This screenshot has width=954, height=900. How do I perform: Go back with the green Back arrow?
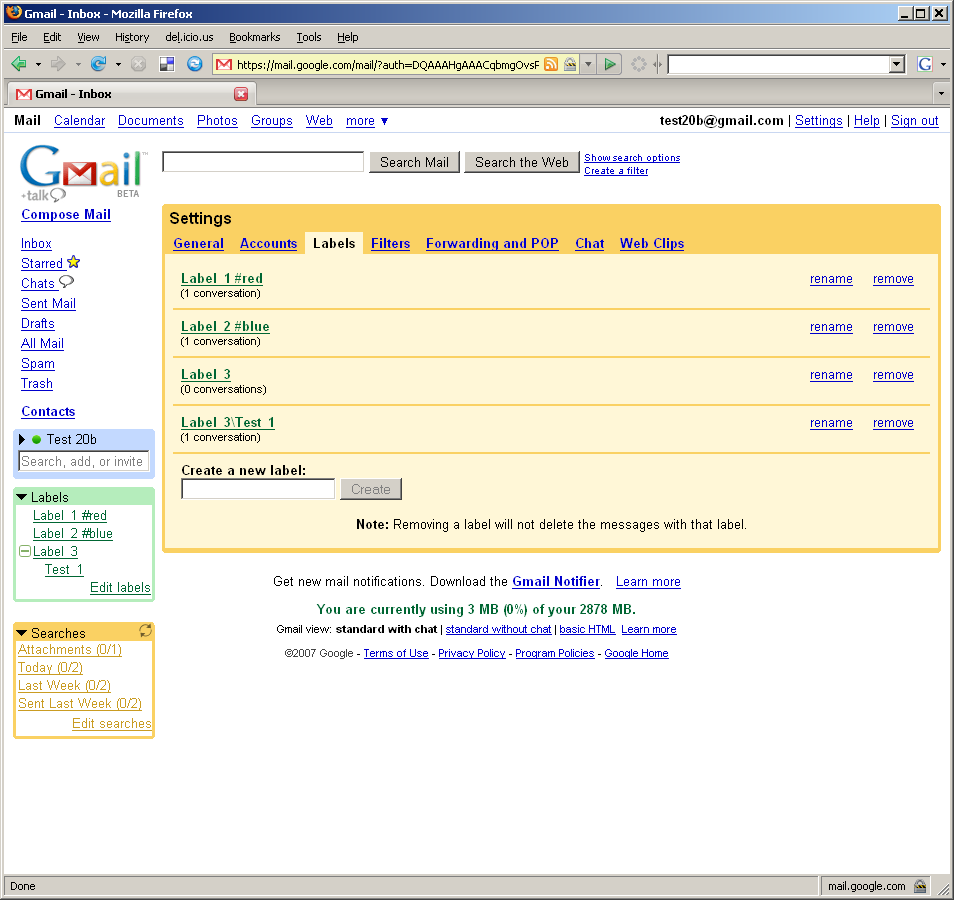click(x=19, y=64)
